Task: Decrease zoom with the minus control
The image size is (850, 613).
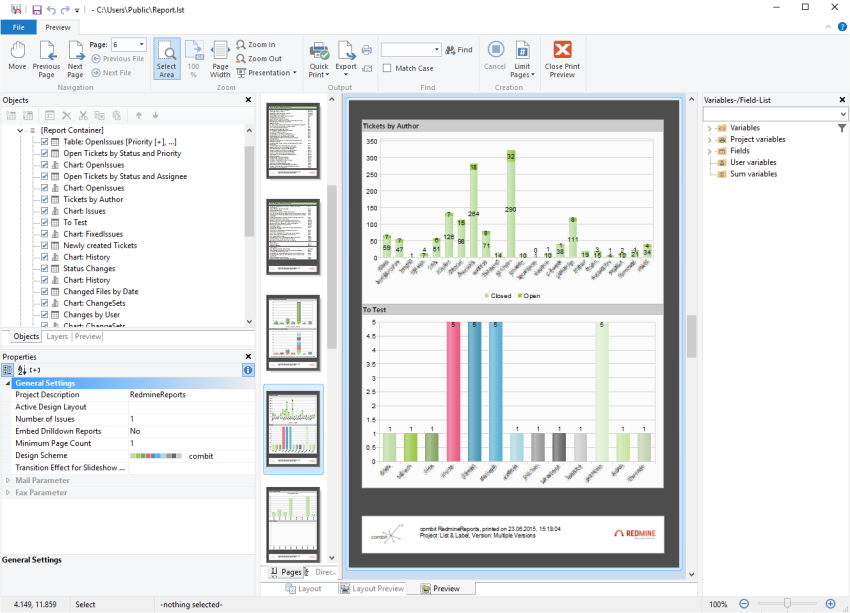Action: tap(744, 604)
